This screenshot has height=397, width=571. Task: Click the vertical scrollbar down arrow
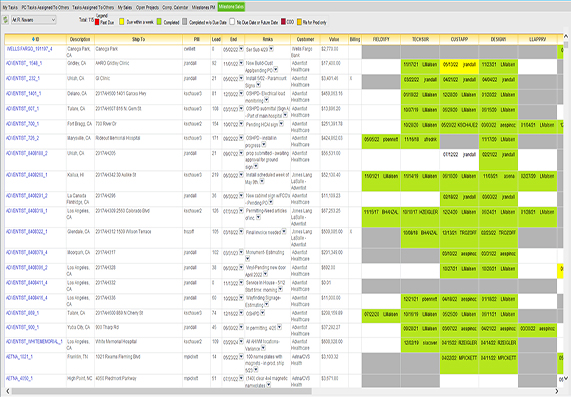tap(566, 379)
